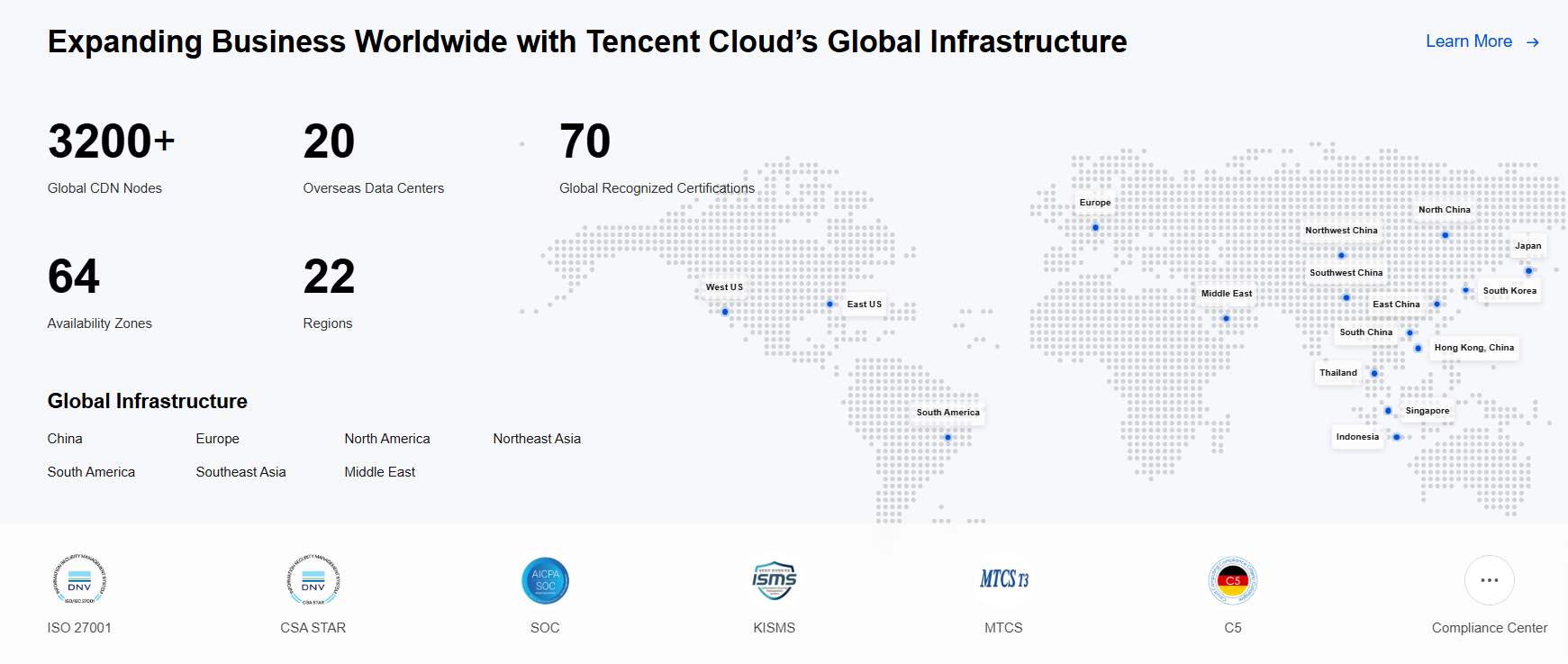Image resolution: width=1568 pixels, height=664 pixels.
Task: Select the Northeast Asia region
Action: pos(537,439)
